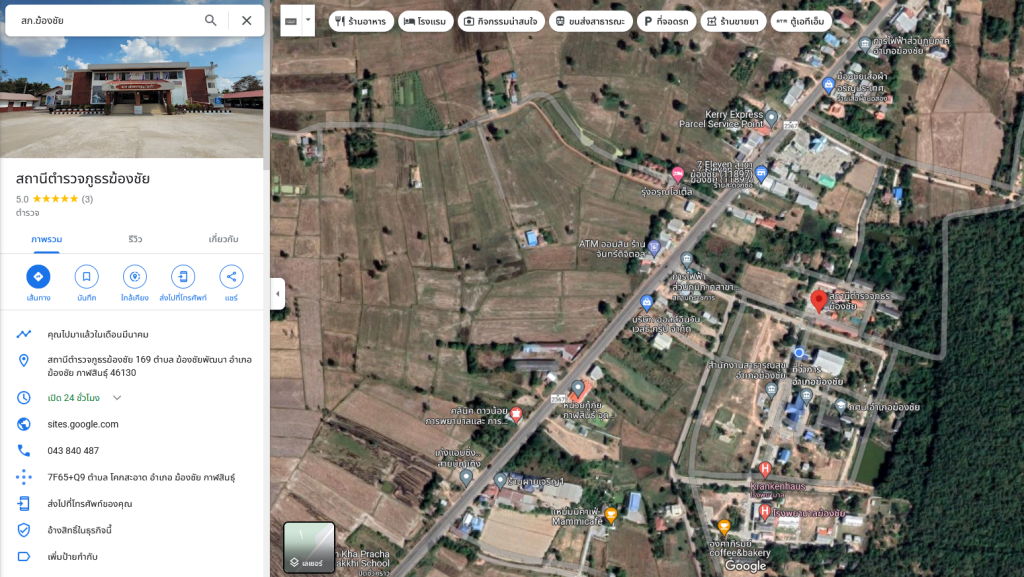Open the sites.google.com website link
The width and height of the screenshot is (1024, 577).
pos(83,424)
